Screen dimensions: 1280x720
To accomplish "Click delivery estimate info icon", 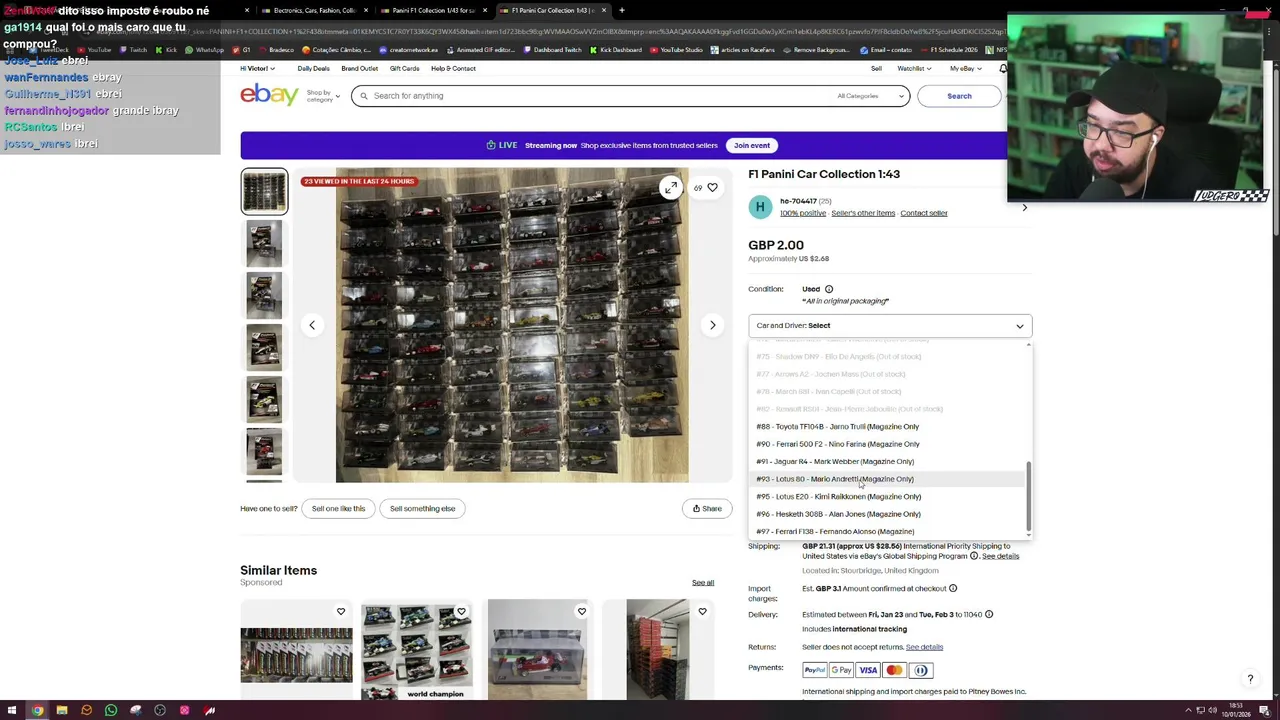I will coord(989,614).
